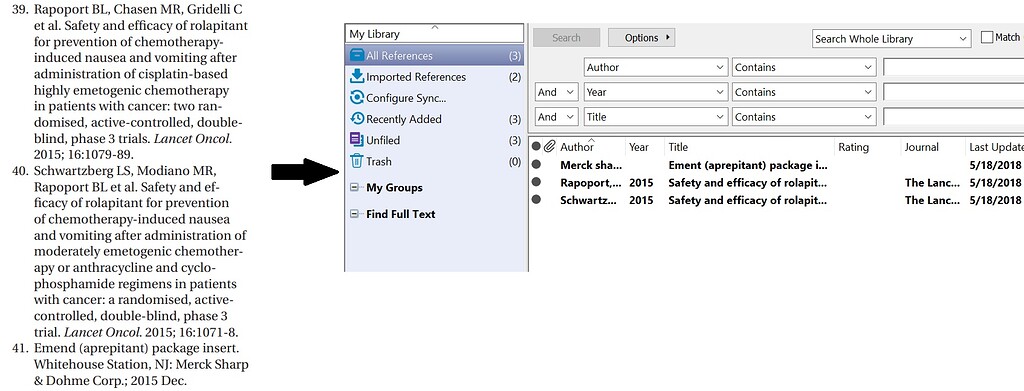Click the Year search text field
1024x391 pixels.
[953, 92]
